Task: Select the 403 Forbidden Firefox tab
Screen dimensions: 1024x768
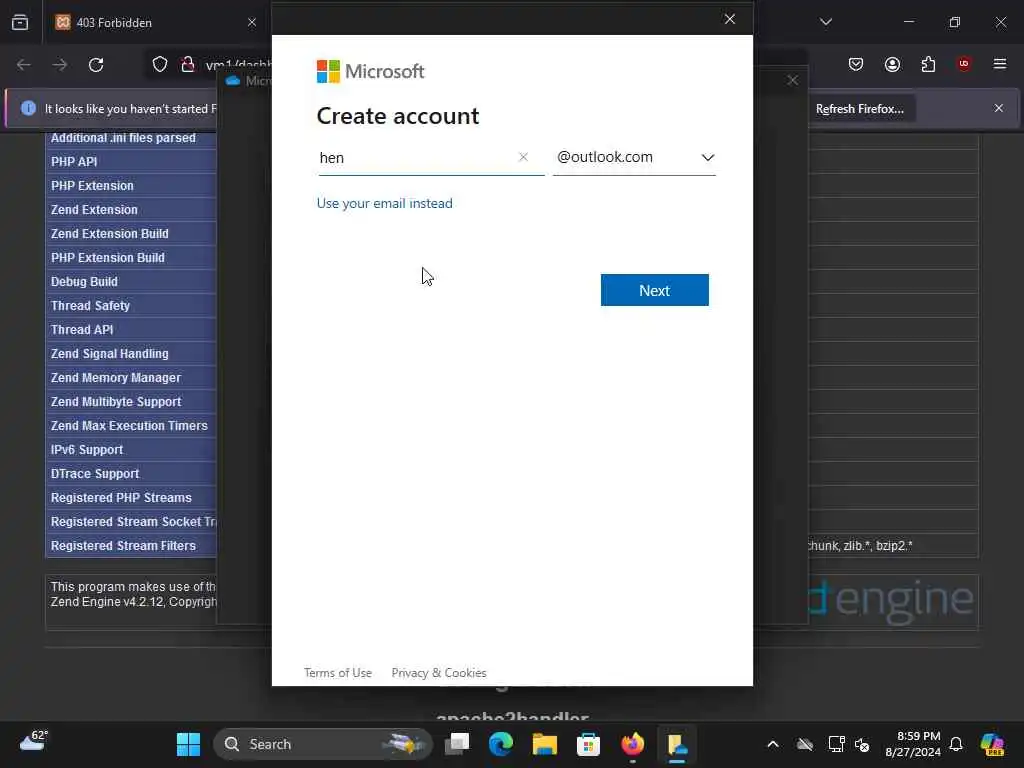Action: [x=155, y=22]
